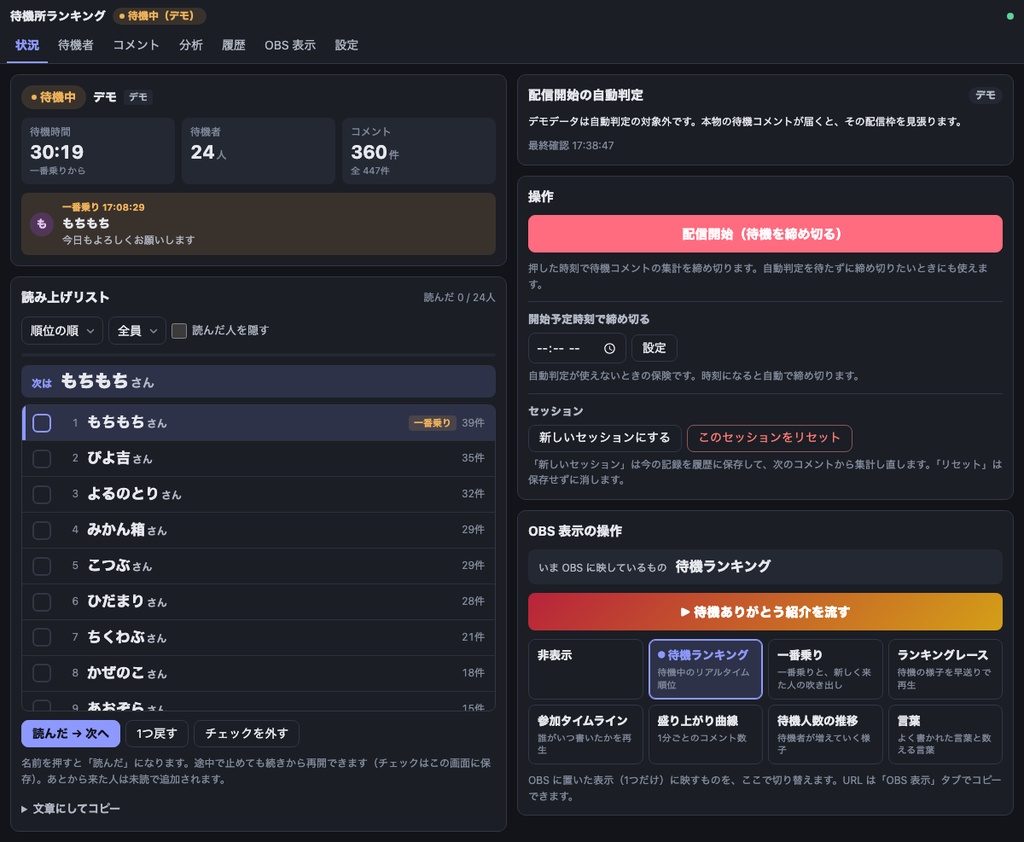Viewport: 1024px width, 842px height.
Task: Open the 履歴 tab
Action: click(x=233, y=45)
